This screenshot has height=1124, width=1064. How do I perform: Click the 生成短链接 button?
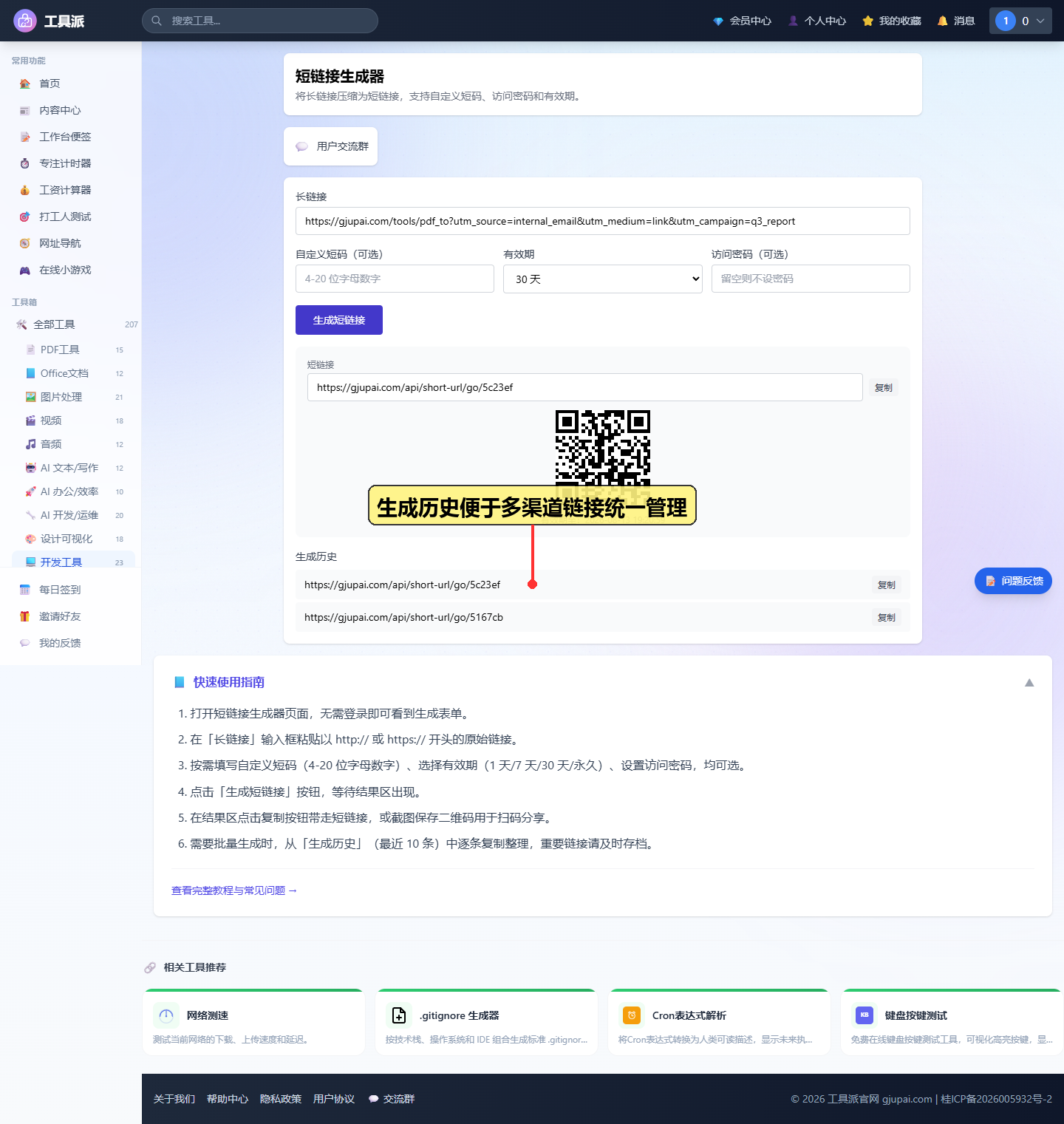click(339, 320)
